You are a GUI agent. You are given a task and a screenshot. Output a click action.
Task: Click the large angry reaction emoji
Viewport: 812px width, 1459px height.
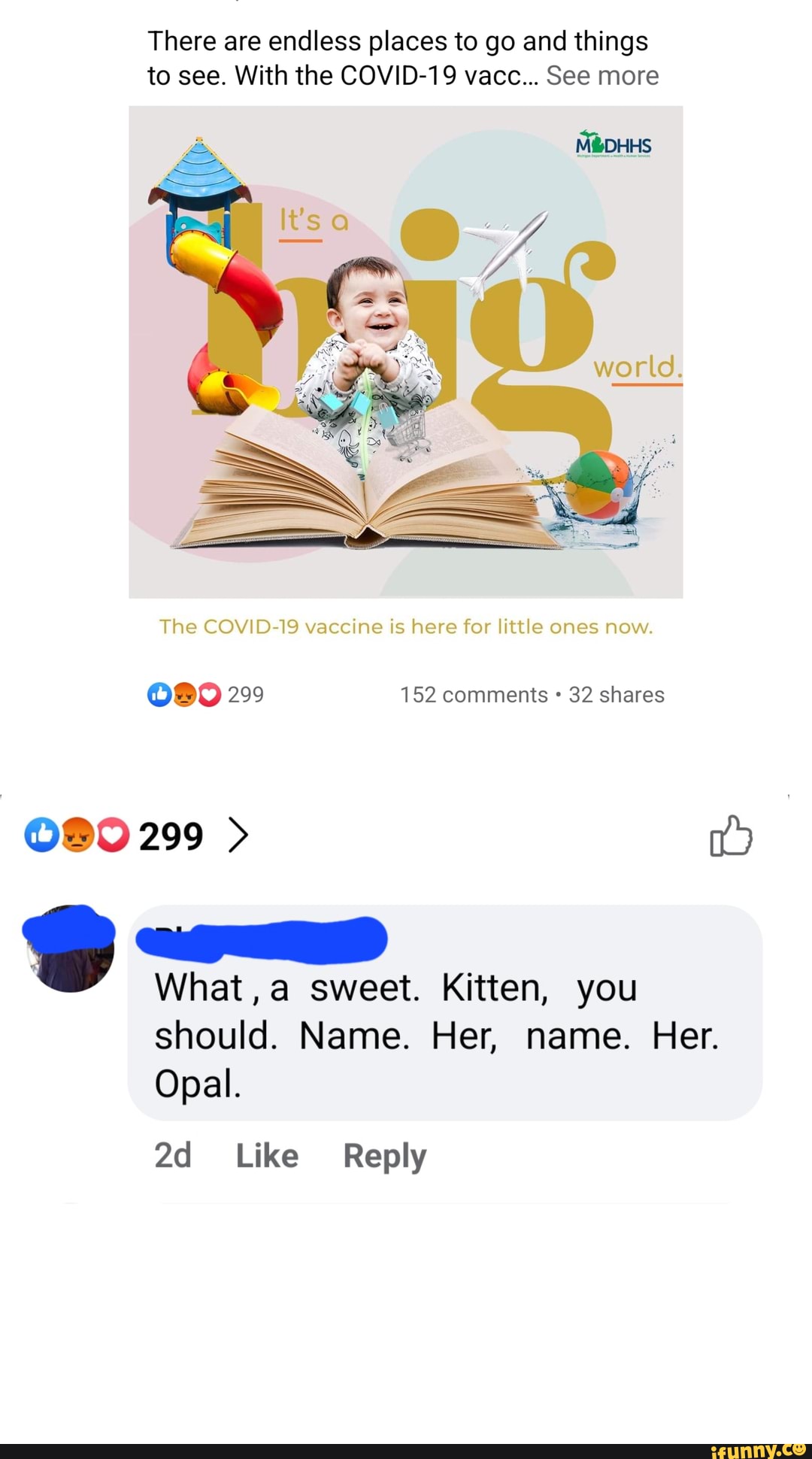coord(77,836)
